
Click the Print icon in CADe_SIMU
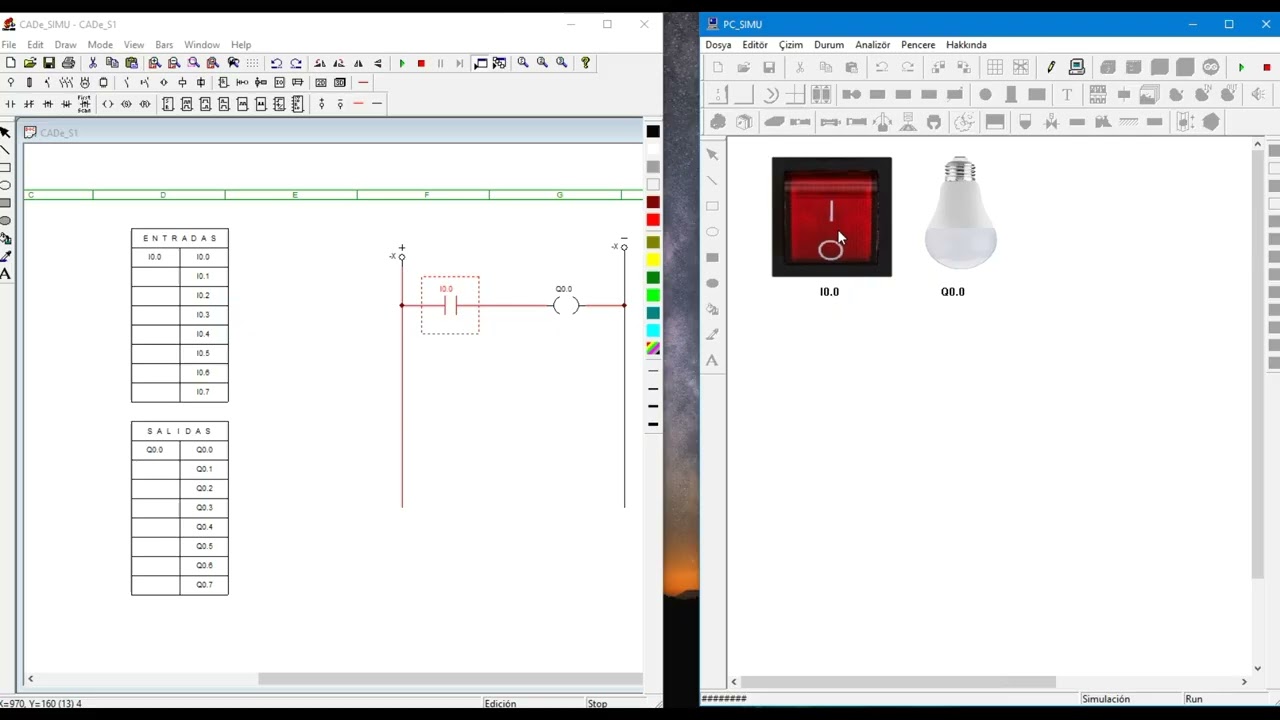68,63
